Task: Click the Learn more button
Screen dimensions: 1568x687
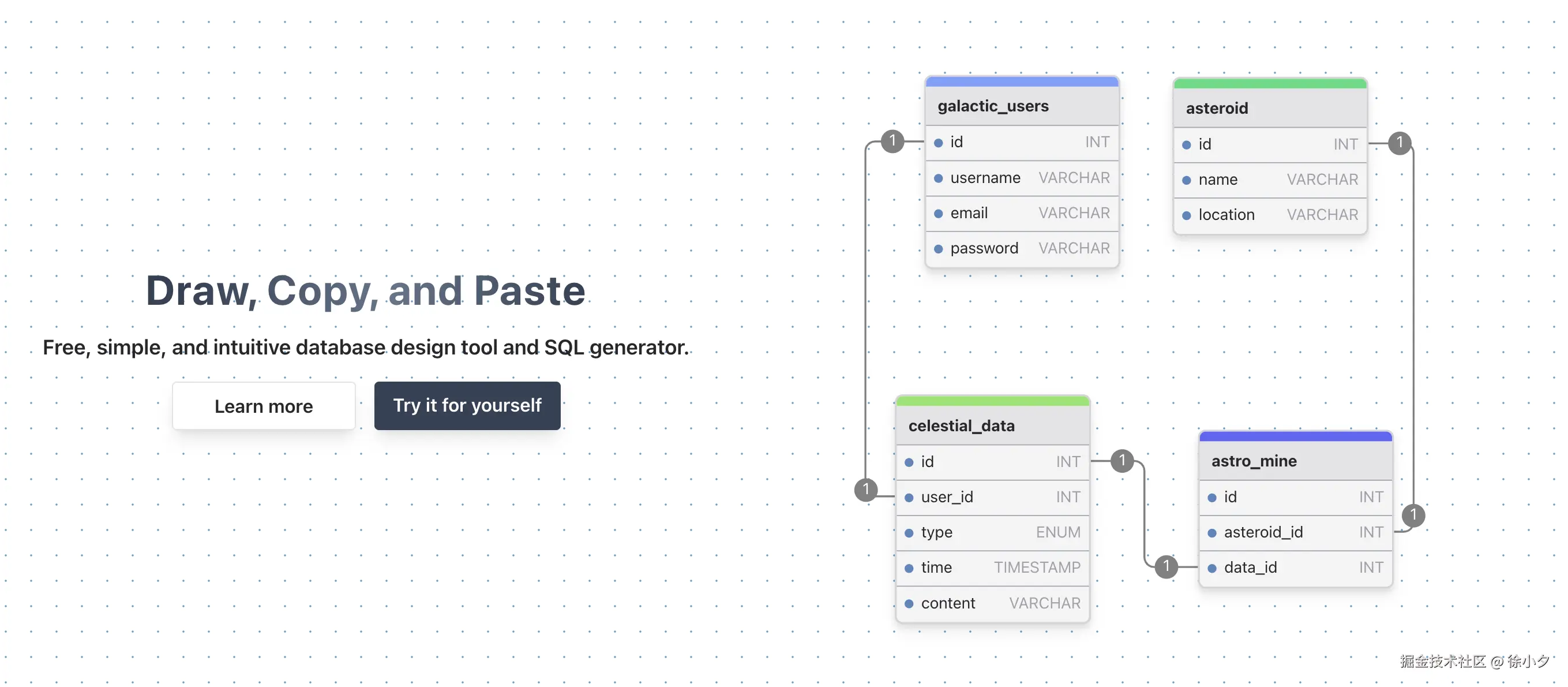Action: [x=264, y=406]
